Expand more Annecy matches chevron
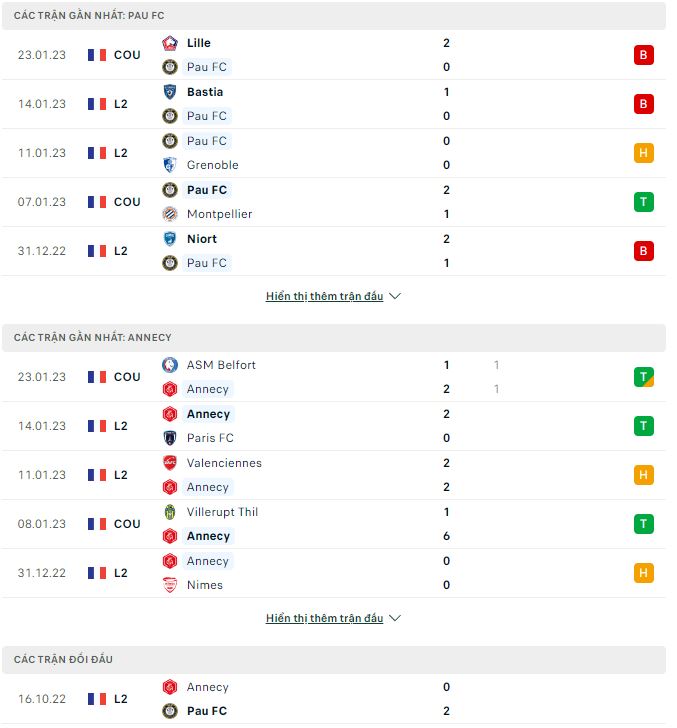The height and width of the screenshot is (728, 677). [x=395, y=619]
